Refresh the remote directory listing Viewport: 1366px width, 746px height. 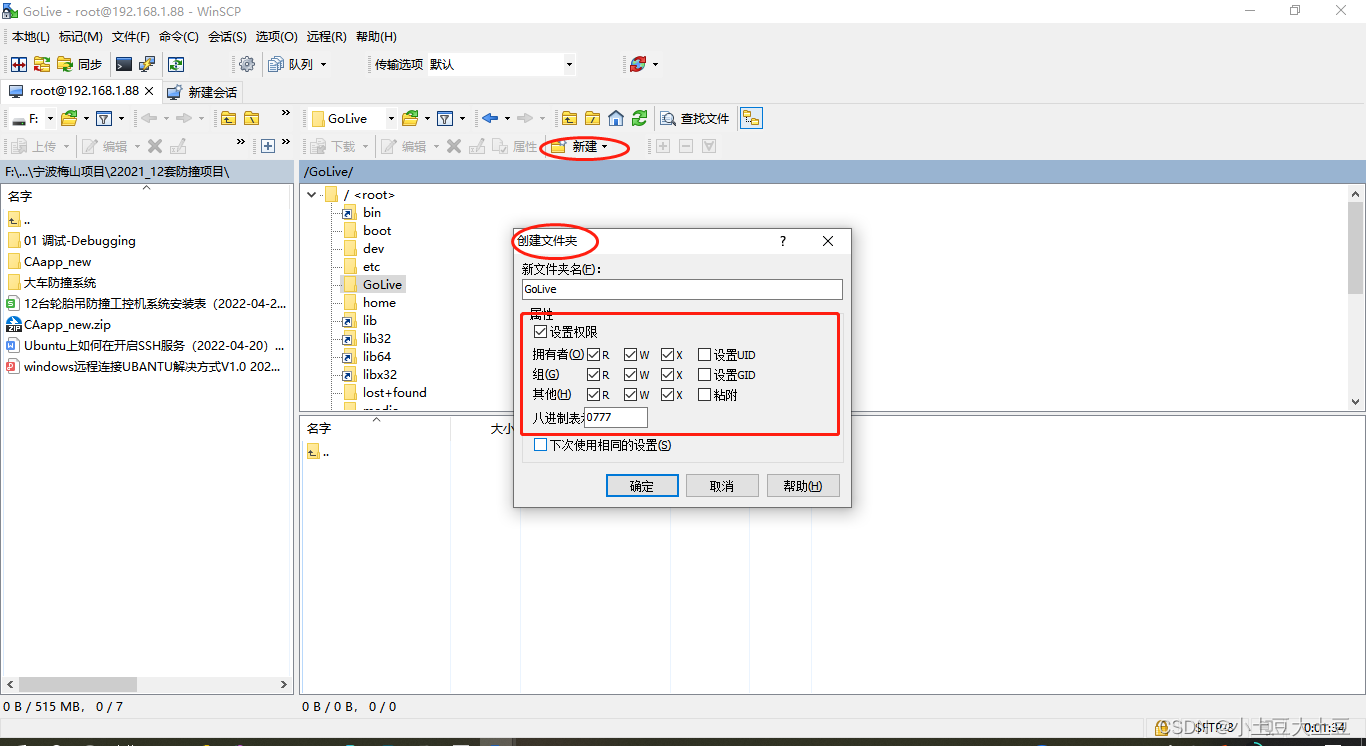[x=639, y=118]
